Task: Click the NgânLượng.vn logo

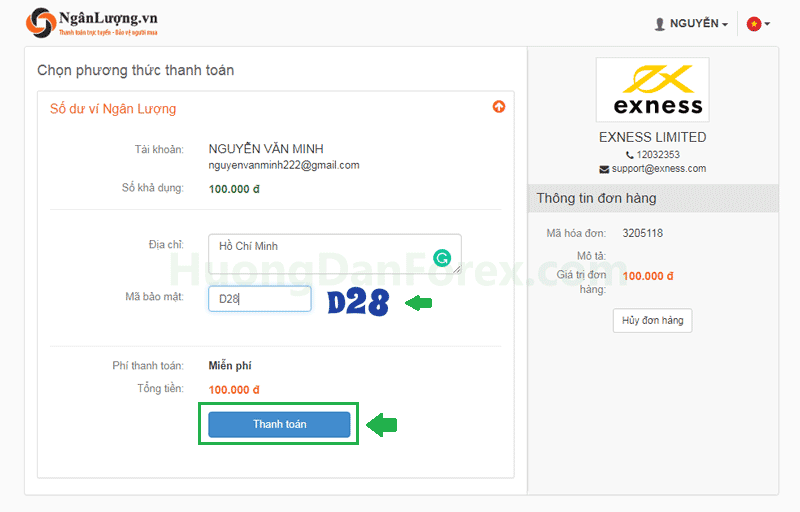Action: pyautogui.click(x=92, y=23)
